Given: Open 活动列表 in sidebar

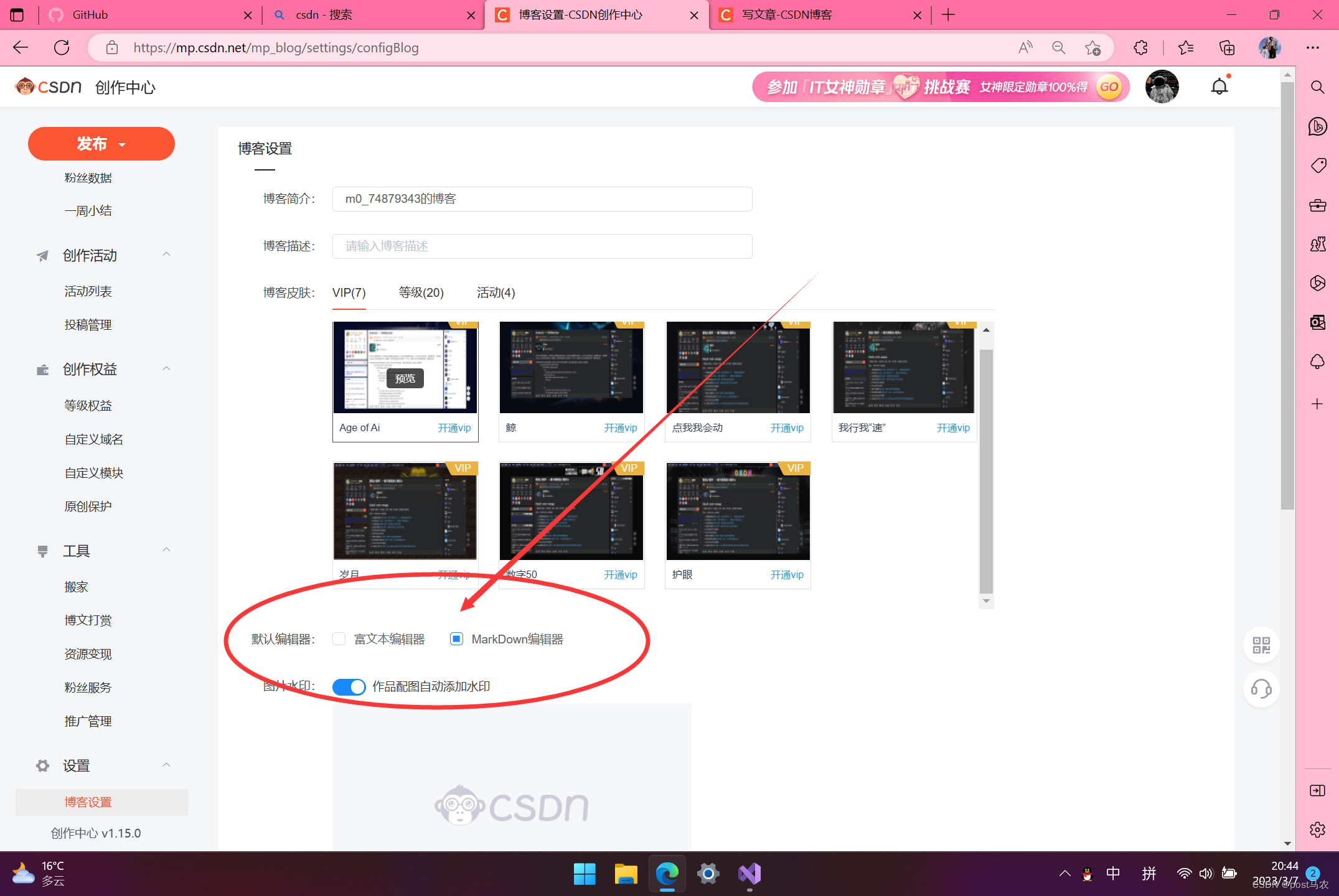Looking at the screenshot, I should (88, 291).
